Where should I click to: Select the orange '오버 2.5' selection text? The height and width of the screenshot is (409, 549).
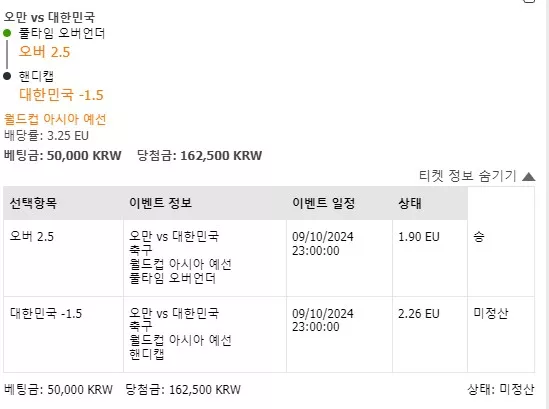coord(44,52)
